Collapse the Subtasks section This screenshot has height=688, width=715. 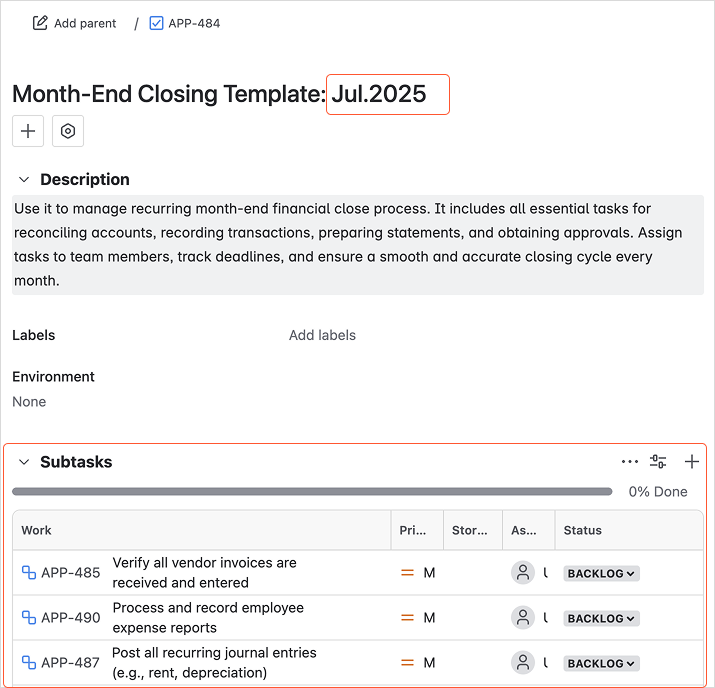pyautogui.click(x=24, y=462)
